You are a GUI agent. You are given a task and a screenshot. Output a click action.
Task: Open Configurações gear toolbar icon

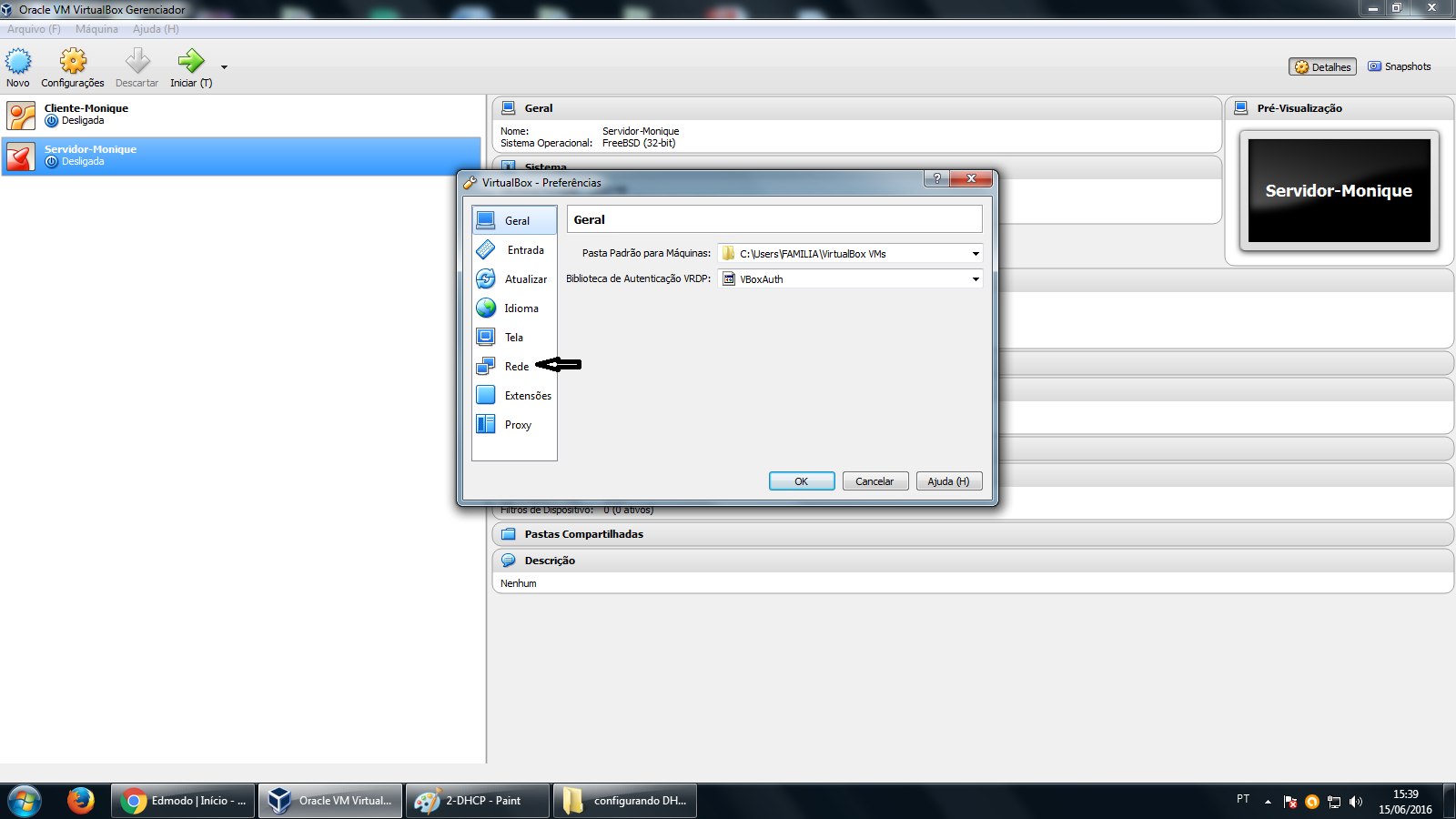(x=73, y=61)
